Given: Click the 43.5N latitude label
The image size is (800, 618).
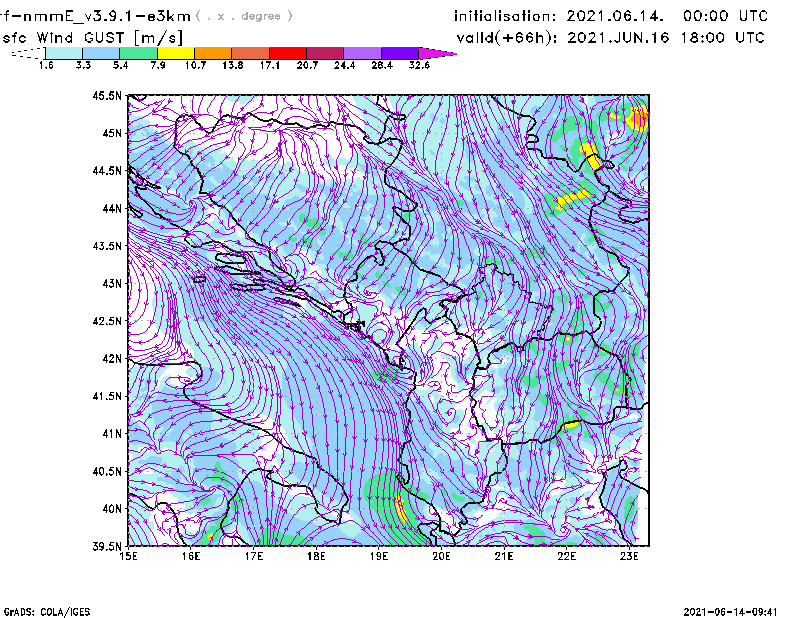Looking at the screenshot, I should click(107, 246).
